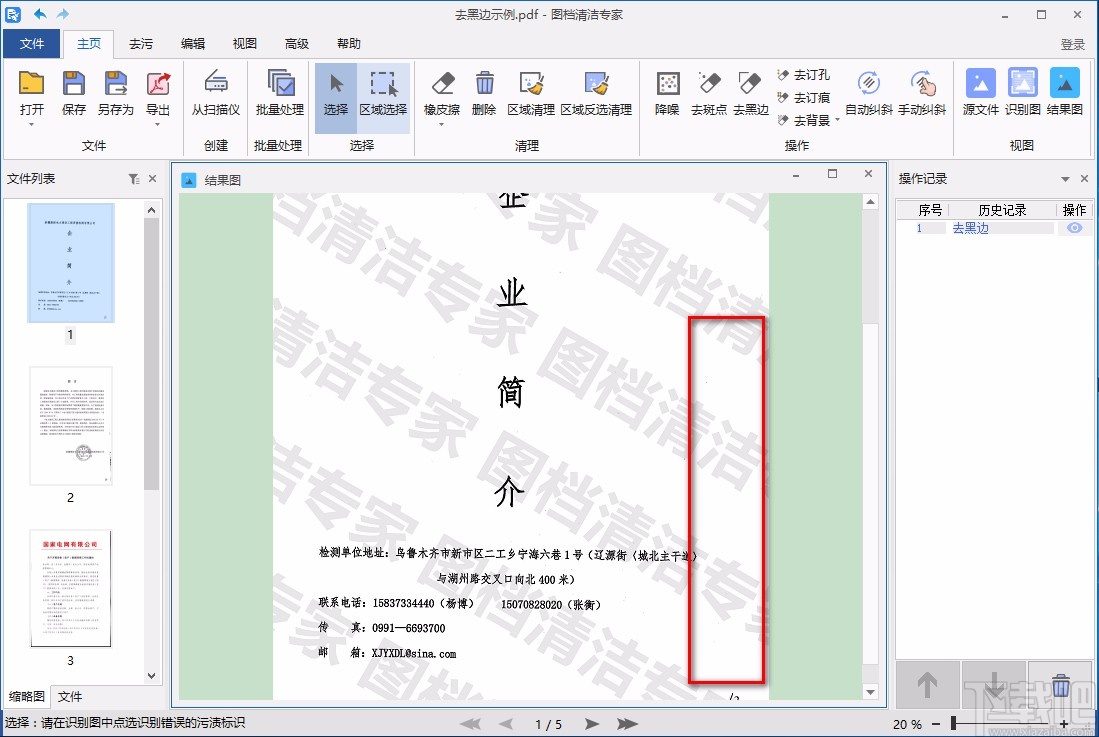Import a document via 从扫描仪 (scanner)

(x=216, y=95)
